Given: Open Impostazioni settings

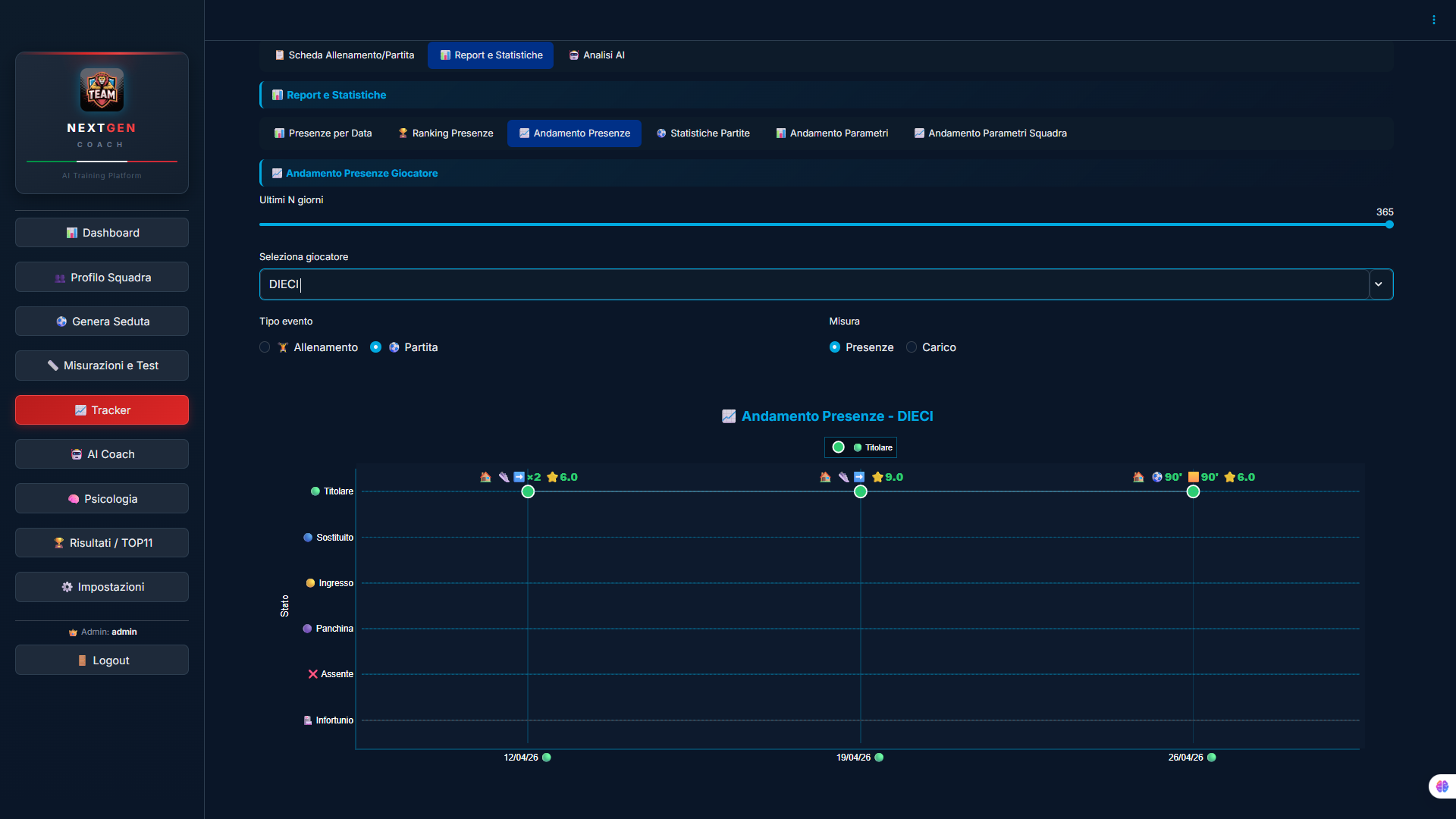Looking at the screenshot, I should (102, 587).
